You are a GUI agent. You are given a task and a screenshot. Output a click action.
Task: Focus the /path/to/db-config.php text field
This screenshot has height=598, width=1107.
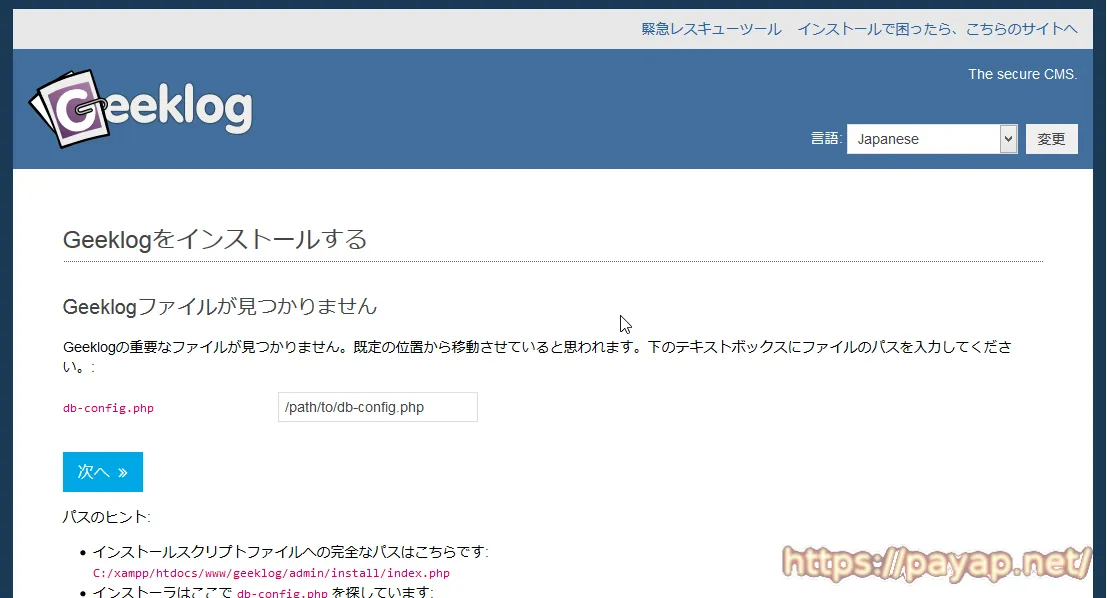(377, 407)
